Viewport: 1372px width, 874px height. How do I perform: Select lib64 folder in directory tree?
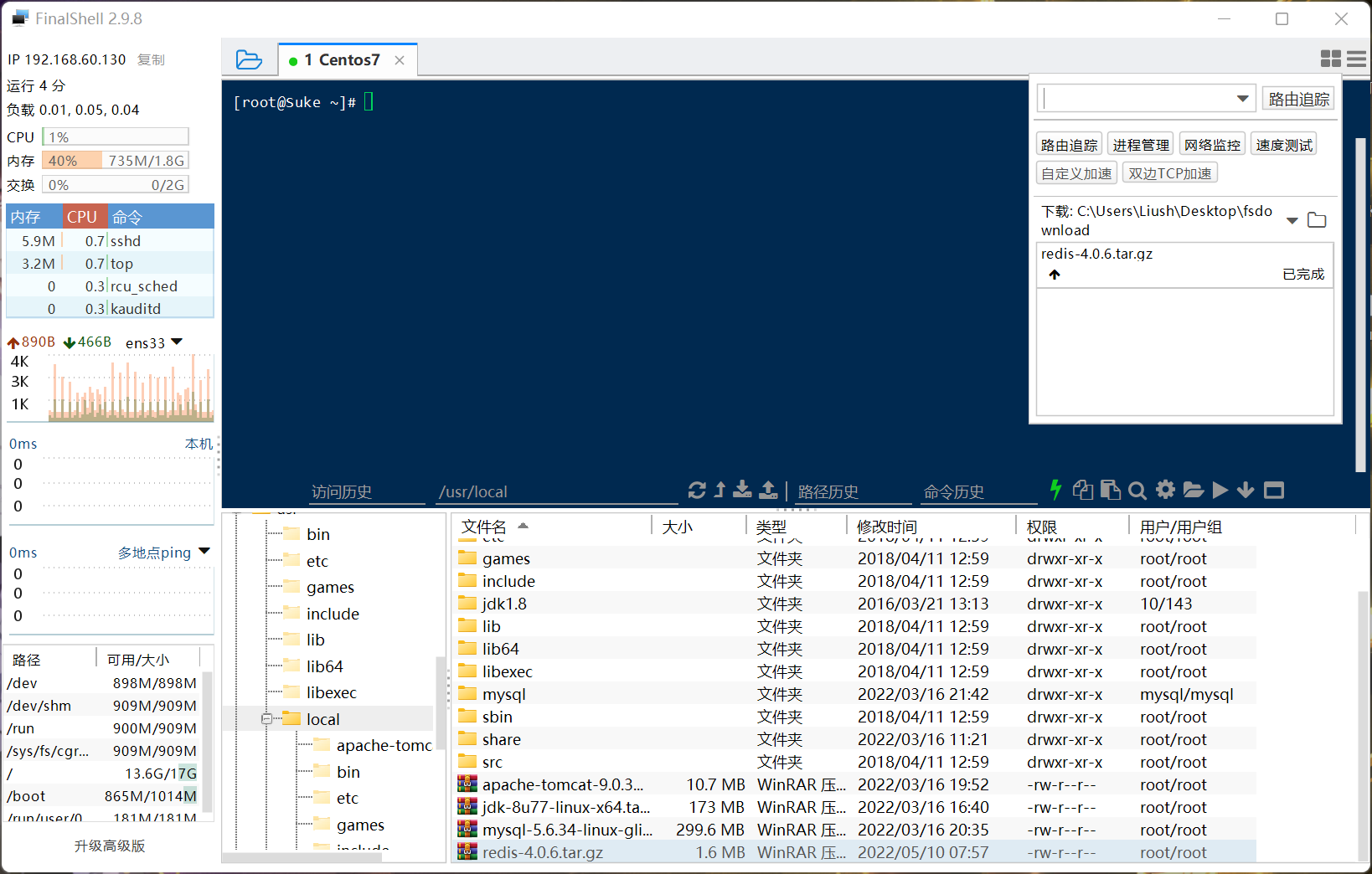pos(314,666)
